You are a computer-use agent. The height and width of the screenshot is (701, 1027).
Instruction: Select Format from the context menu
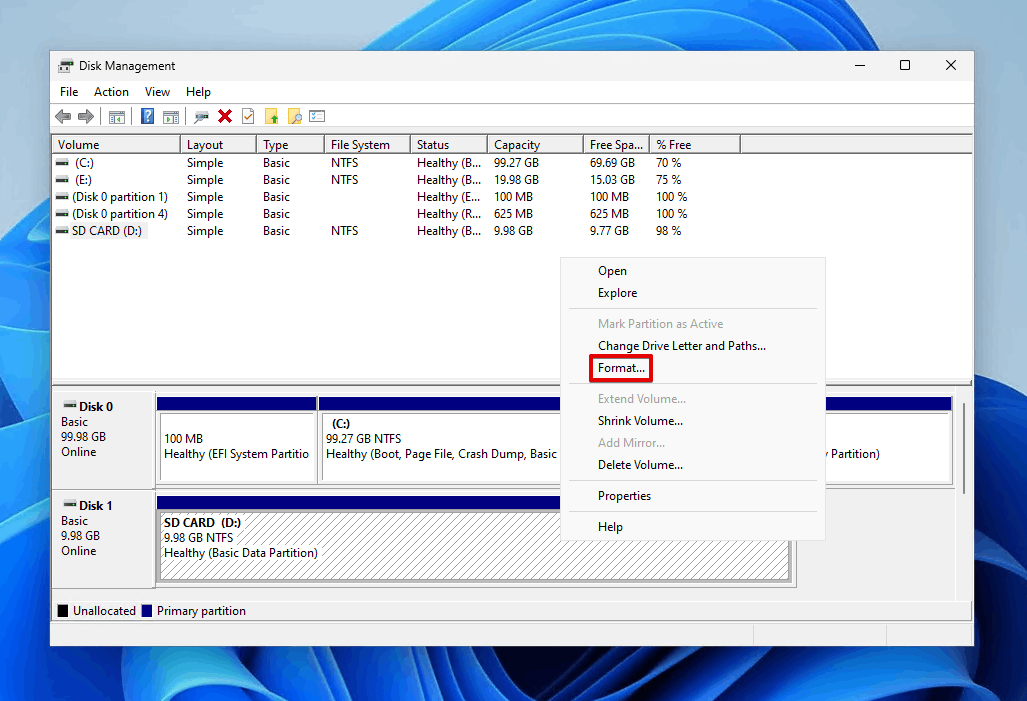[620, 368]
